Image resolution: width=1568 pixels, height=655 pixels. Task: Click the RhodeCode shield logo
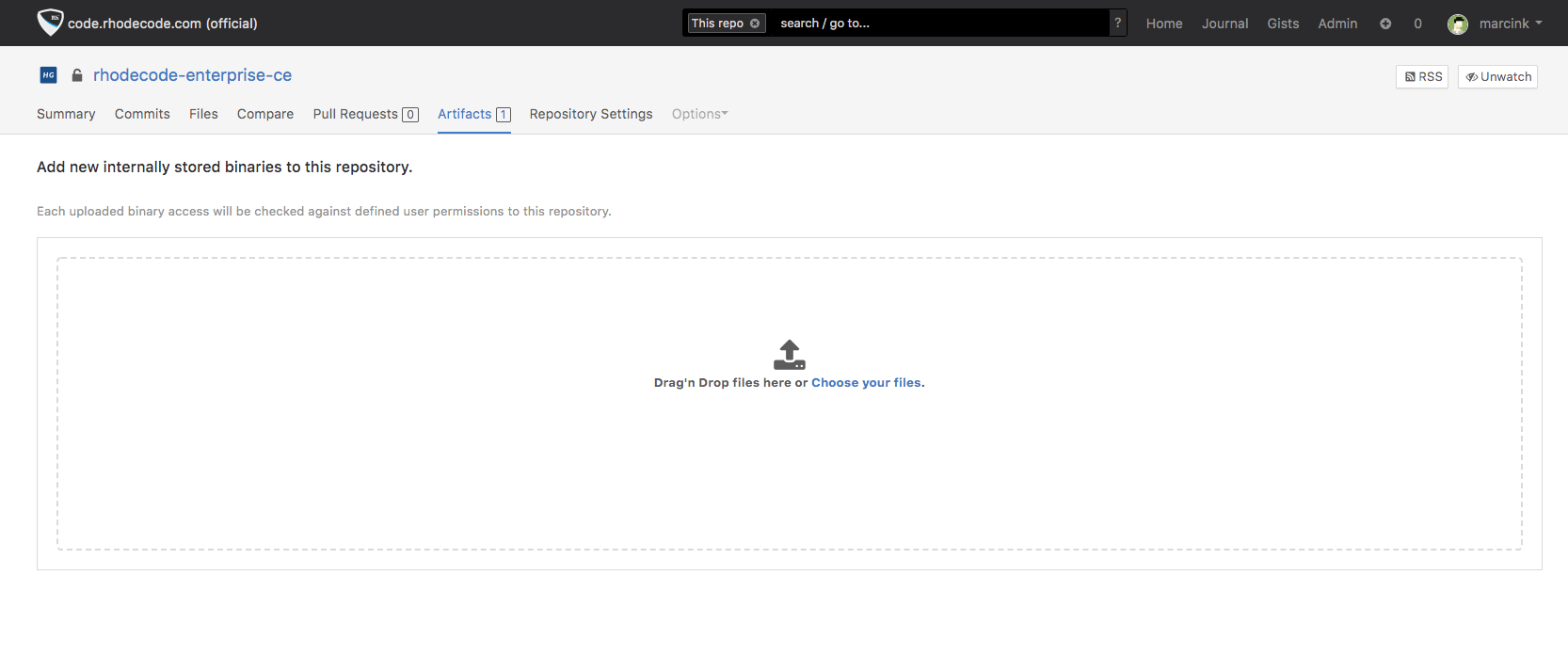coord(50,23)
